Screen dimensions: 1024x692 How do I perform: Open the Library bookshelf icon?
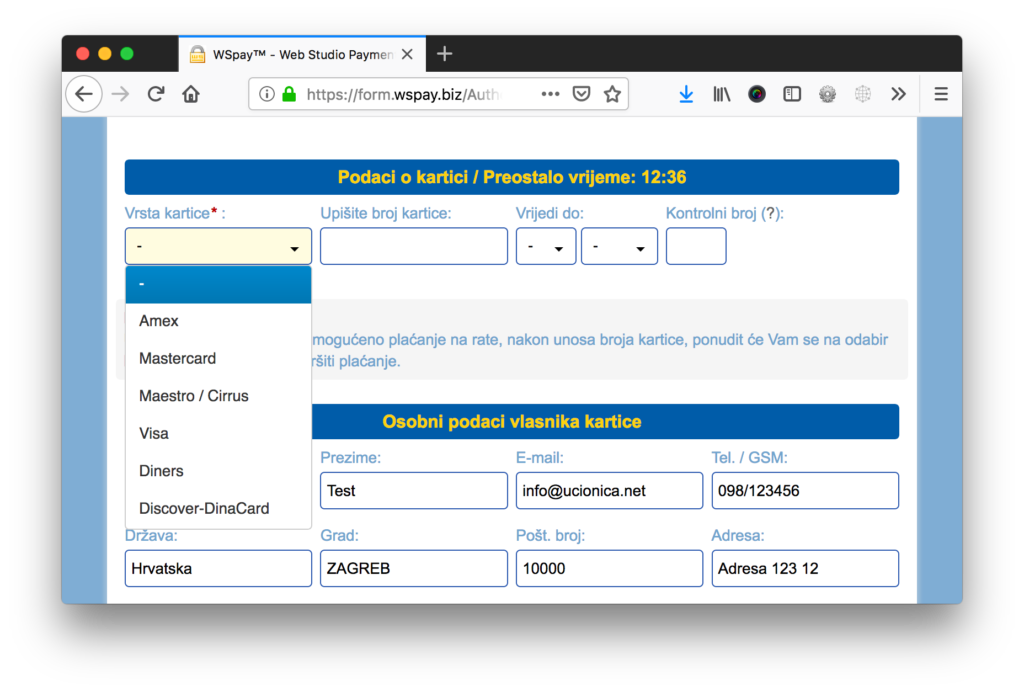(721, 94)
